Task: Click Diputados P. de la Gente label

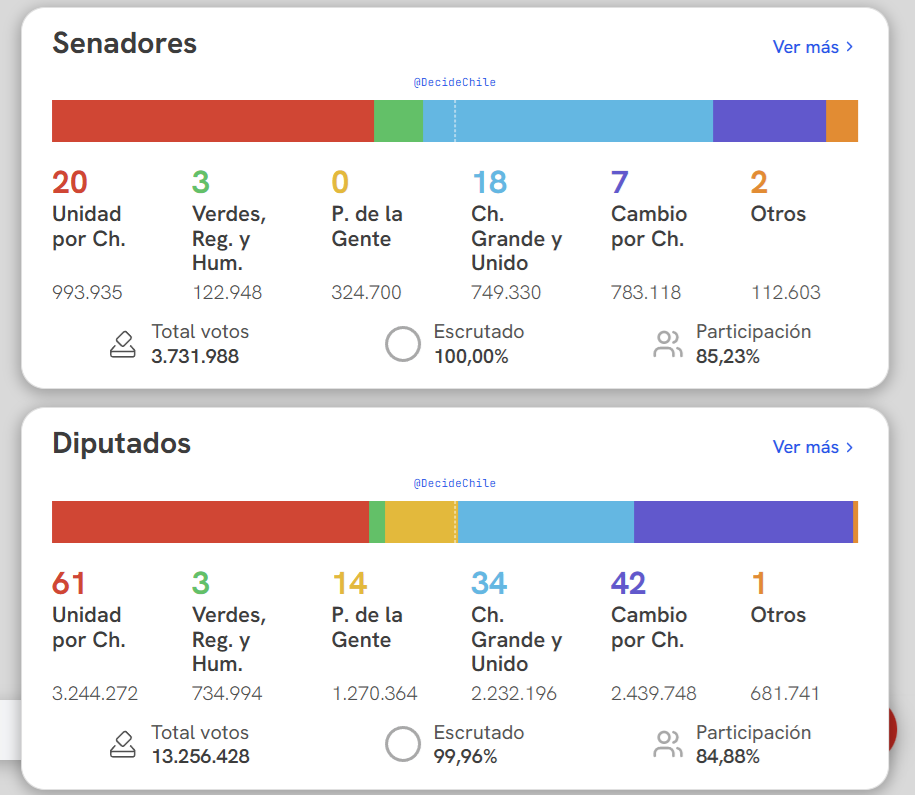Action: click(367, 627)
